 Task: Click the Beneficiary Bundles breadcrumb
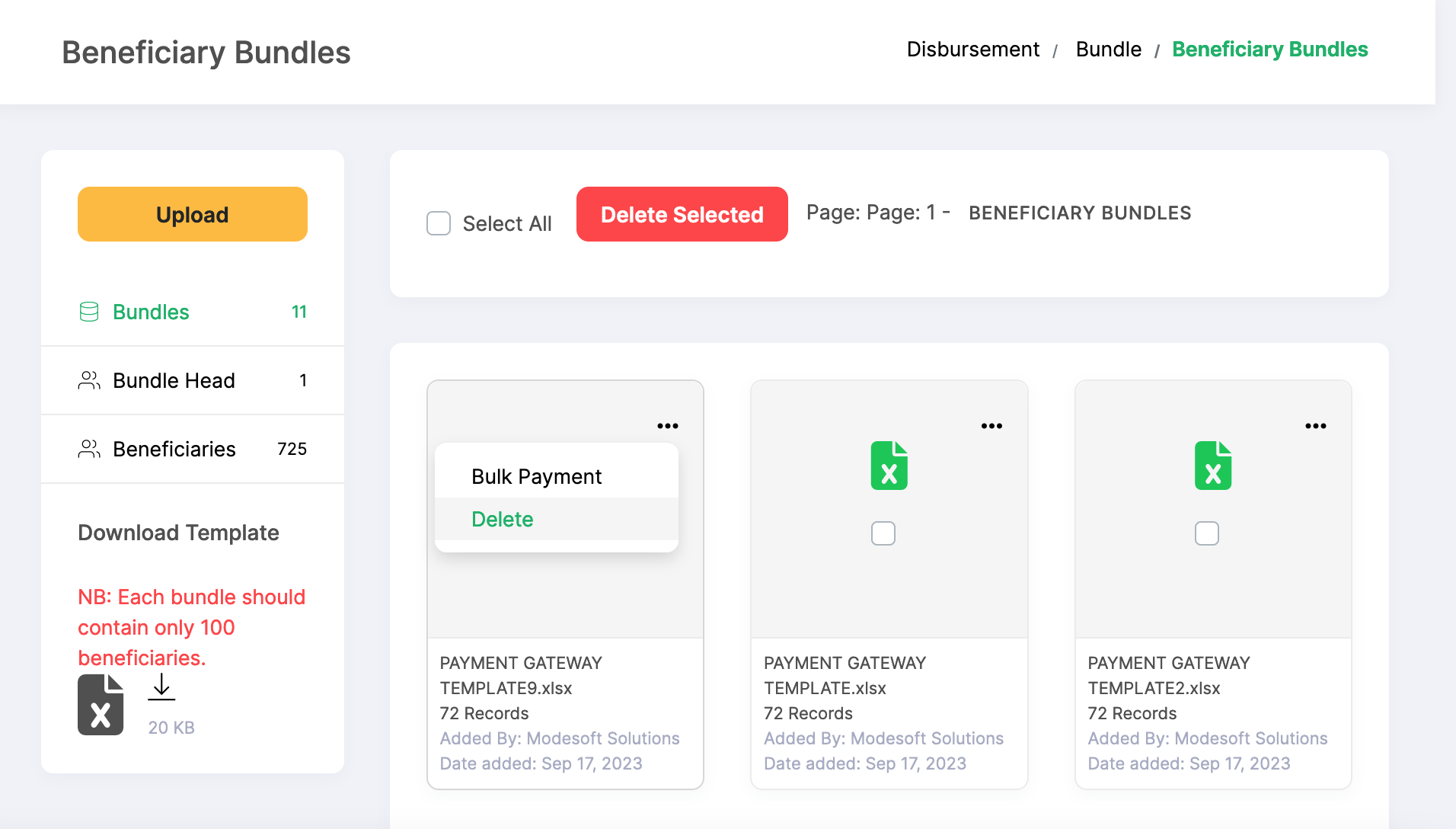click(1270, 50)
